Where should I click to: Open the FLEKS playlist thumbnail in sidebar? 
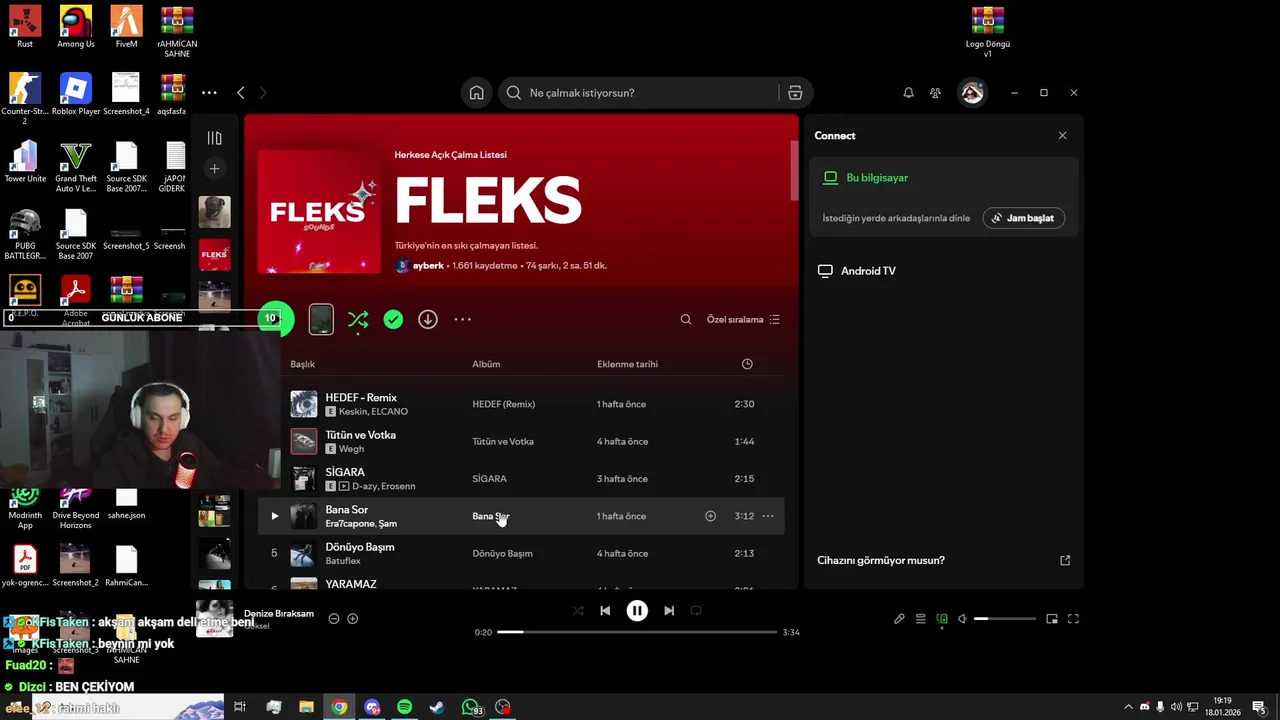[214, 254]
